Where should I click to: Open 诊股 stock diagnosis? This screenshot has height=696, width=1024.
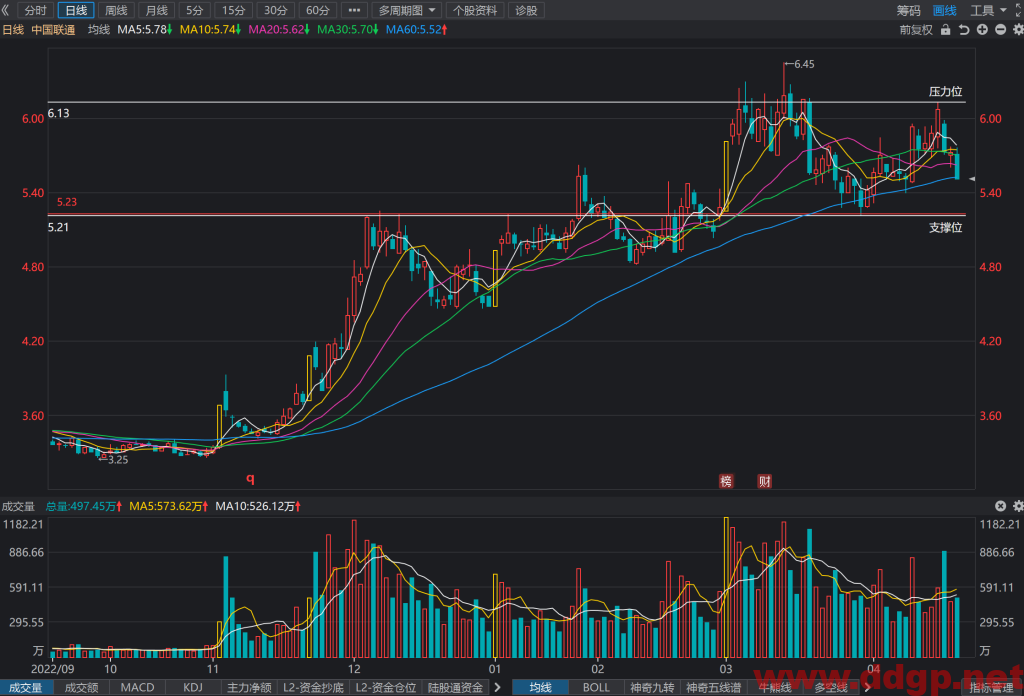click(526, 10)
